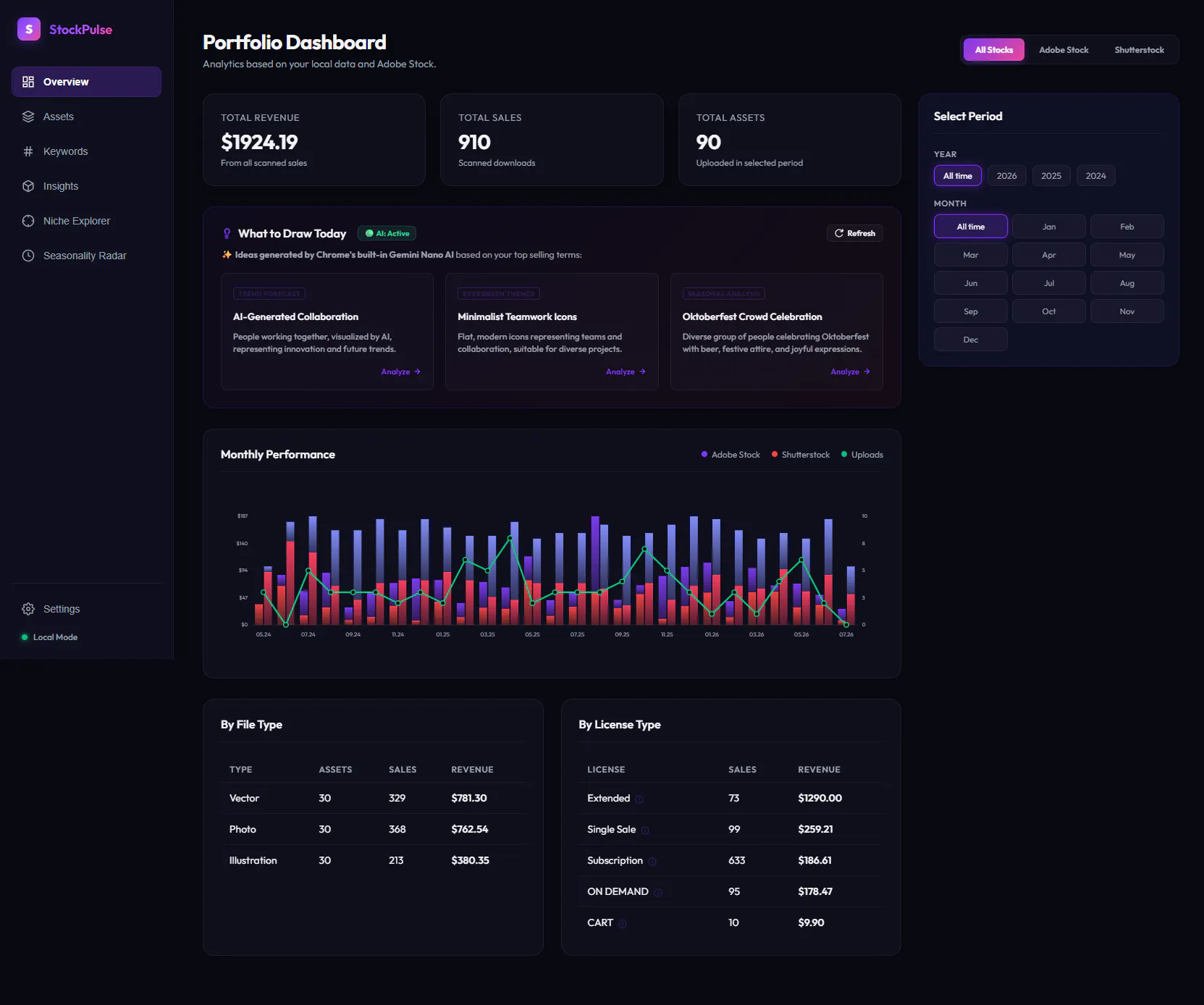This screenshot has width=1204, height=1005.
Task: Click the Seasonality Radar clock icon
Action: (x=28, y=256)
